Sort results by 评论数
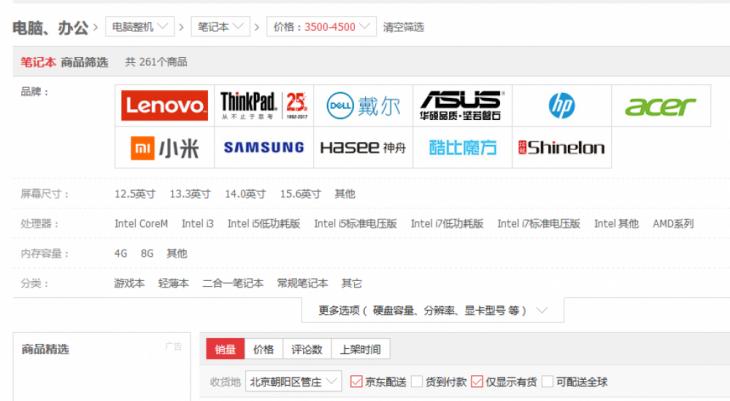This screenshot has width=730, height=401. 307,349
